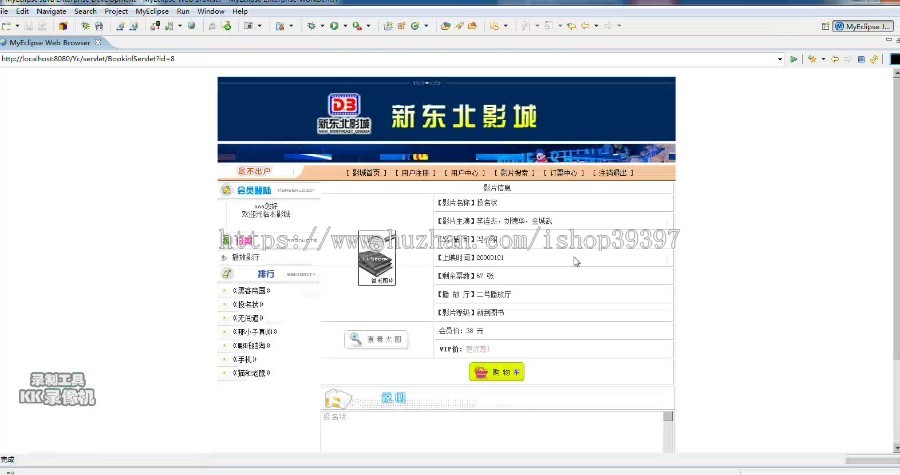Click the 《无间道》 ranking link
Viewport: 900px width, 475px height.
248,318
